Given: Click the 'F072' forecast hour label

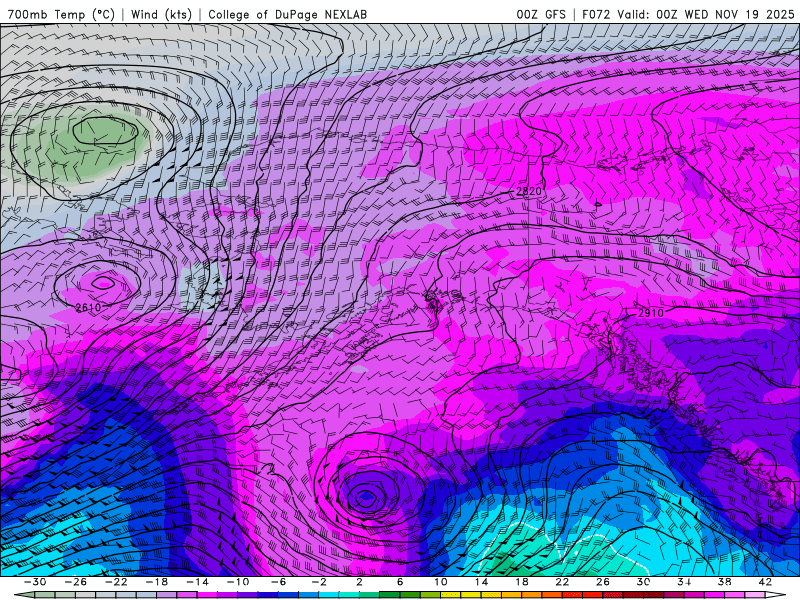Looking at the screenshot, I should pos(596,14).
